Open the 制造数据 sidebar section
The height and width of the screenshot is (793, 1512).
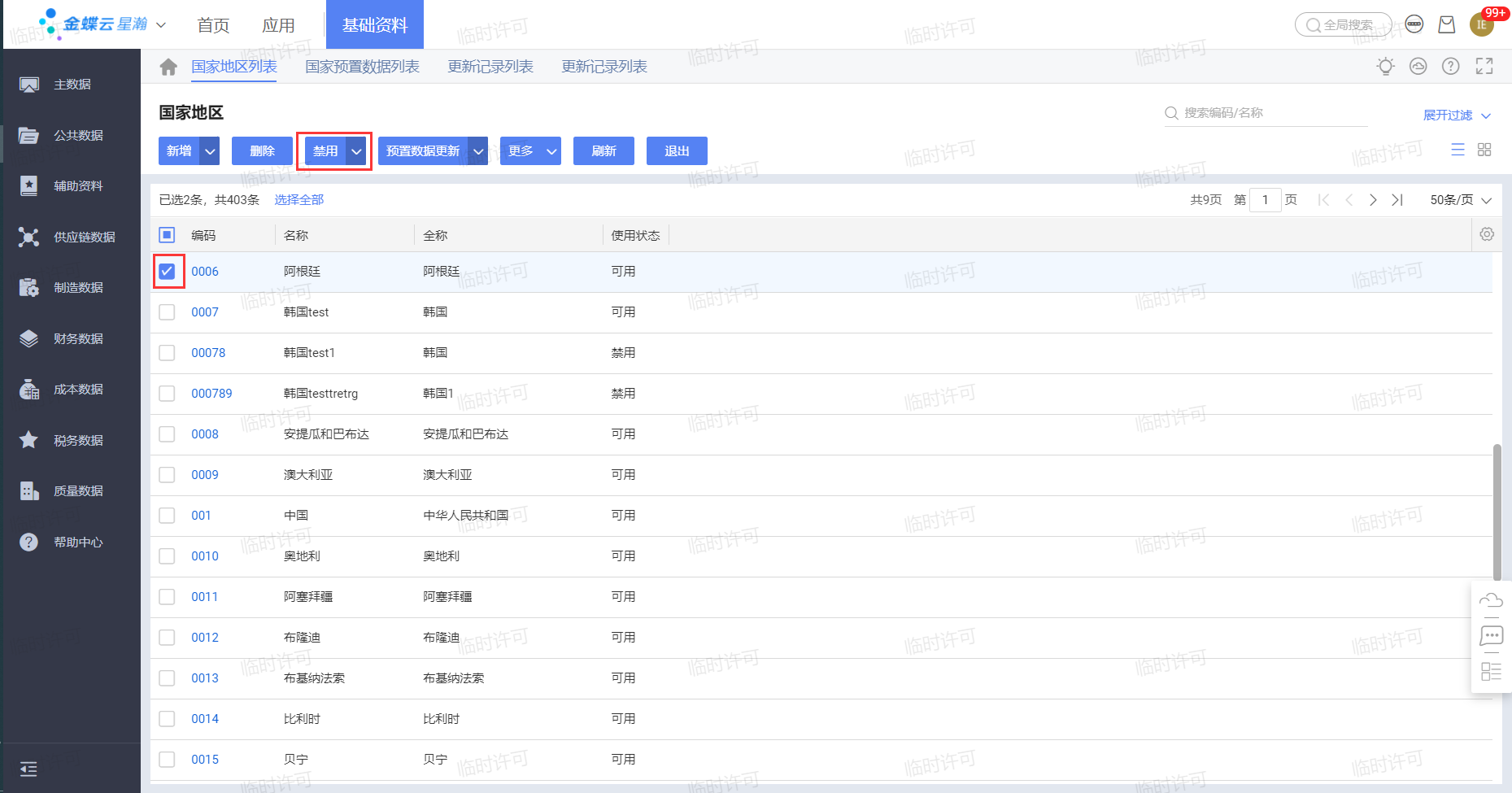click(72, 288)
